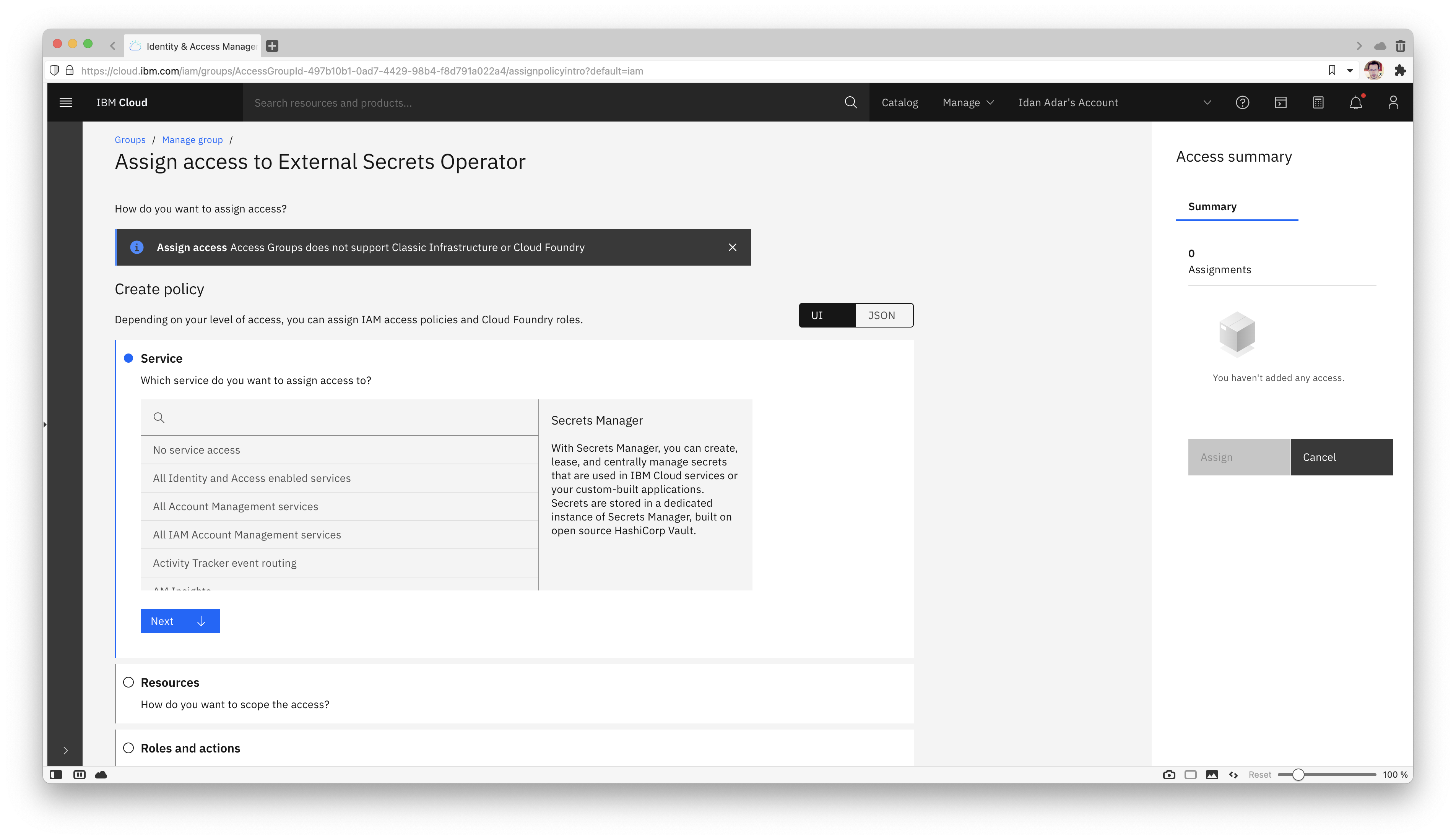Screen dimensions: 1456x840
Task: Open the user profile avatar icon
Action: point(1393,103)
